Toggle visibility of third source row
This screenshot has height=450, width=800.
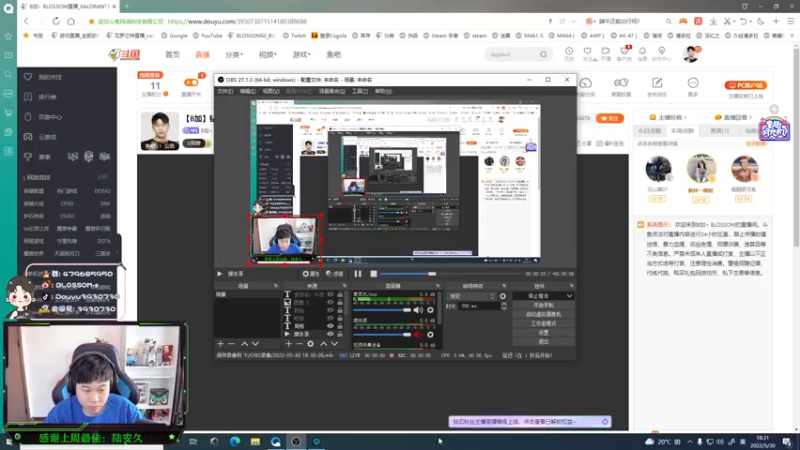[x=330, y=310]
